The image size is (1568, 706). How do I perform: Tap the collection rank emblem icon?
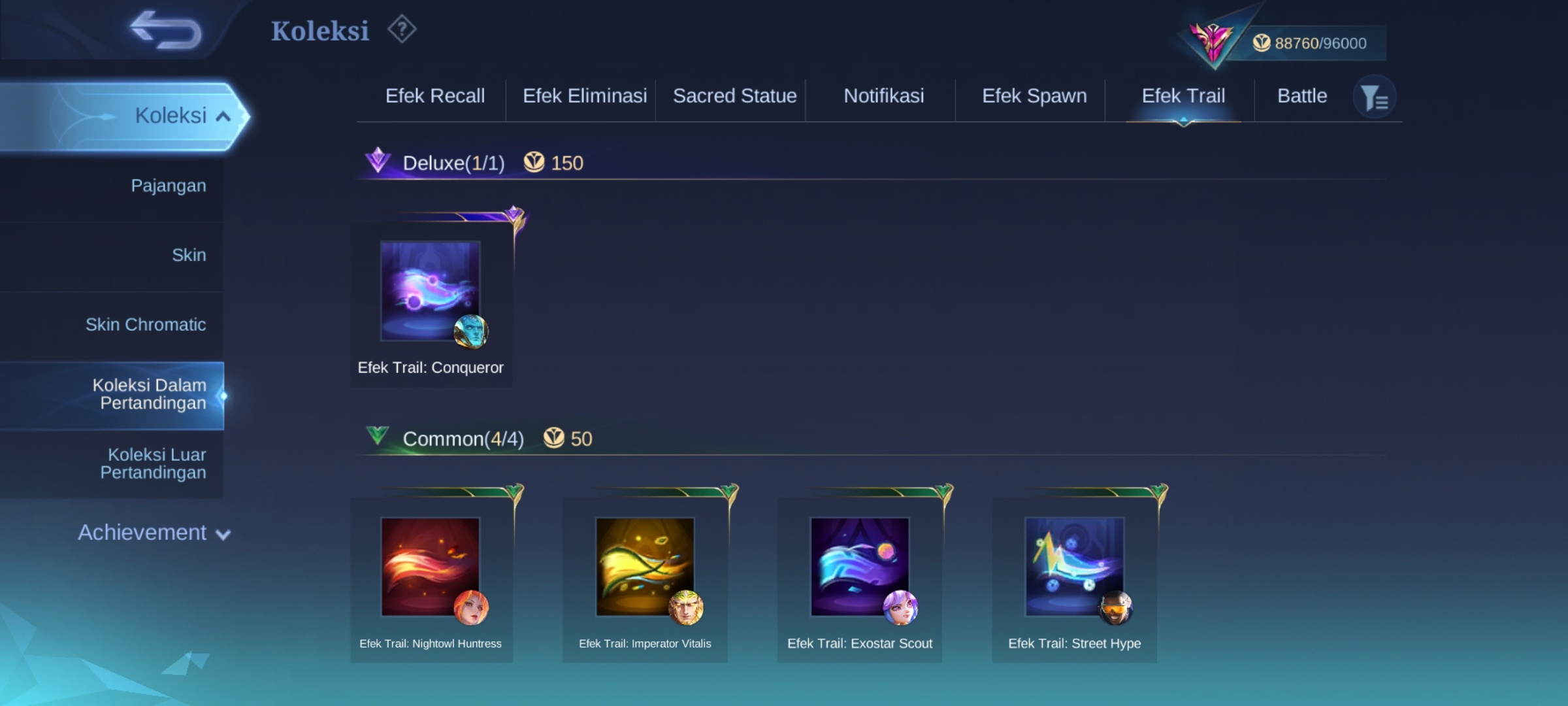point(1213,41)
